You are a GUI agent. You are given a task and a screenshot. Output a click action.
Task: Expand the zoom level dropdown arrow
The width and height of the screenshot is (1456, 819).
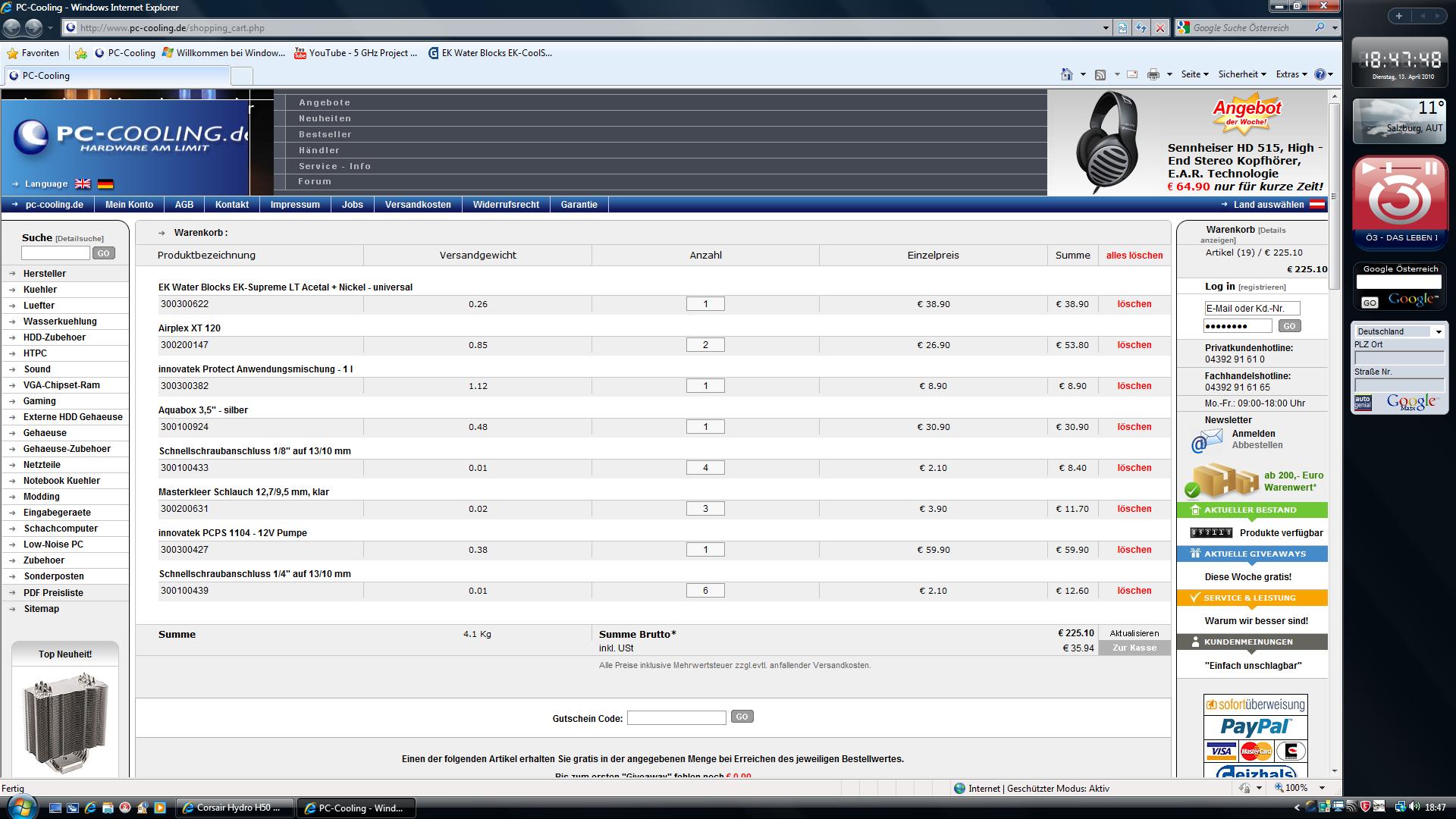pyautogui.click(x=1322, y=788)
